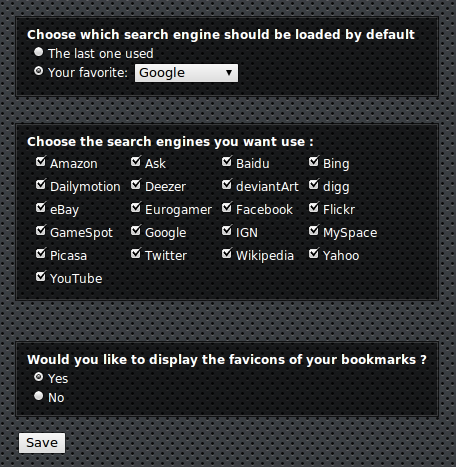
Task: Uncheck the Amazon checkbox
Action: pyautogui.click(x=41, y=162)
